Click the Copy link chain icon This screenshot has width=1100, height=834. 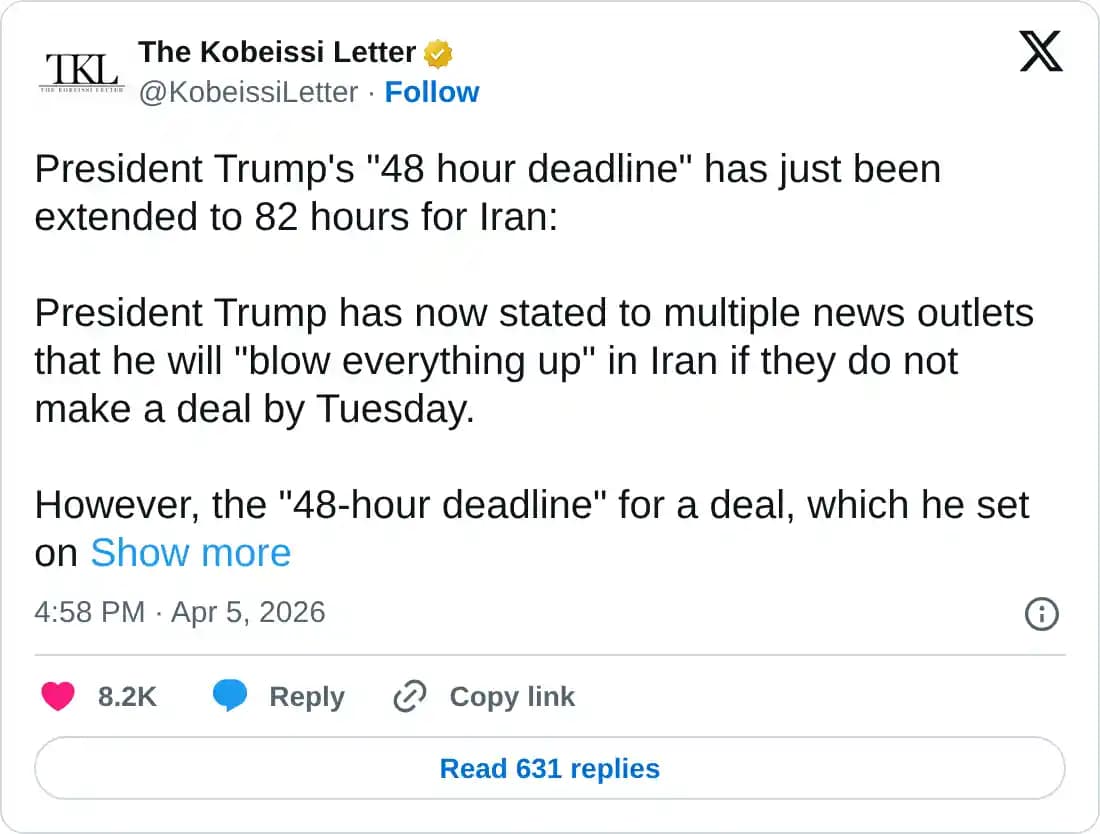click(408, 696)
